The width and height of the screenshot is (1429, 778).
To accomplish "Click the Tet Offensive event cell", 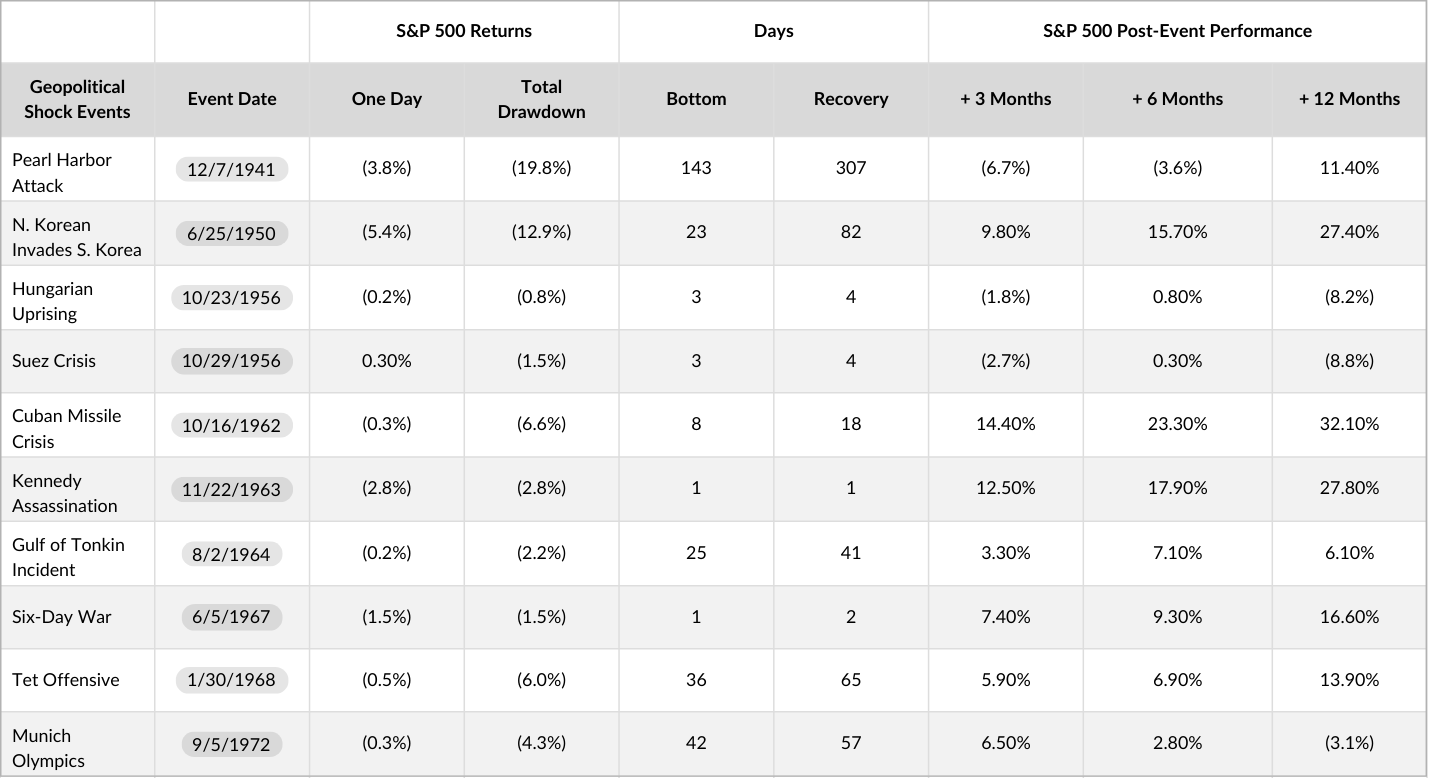I will click(x=66, y=680).
